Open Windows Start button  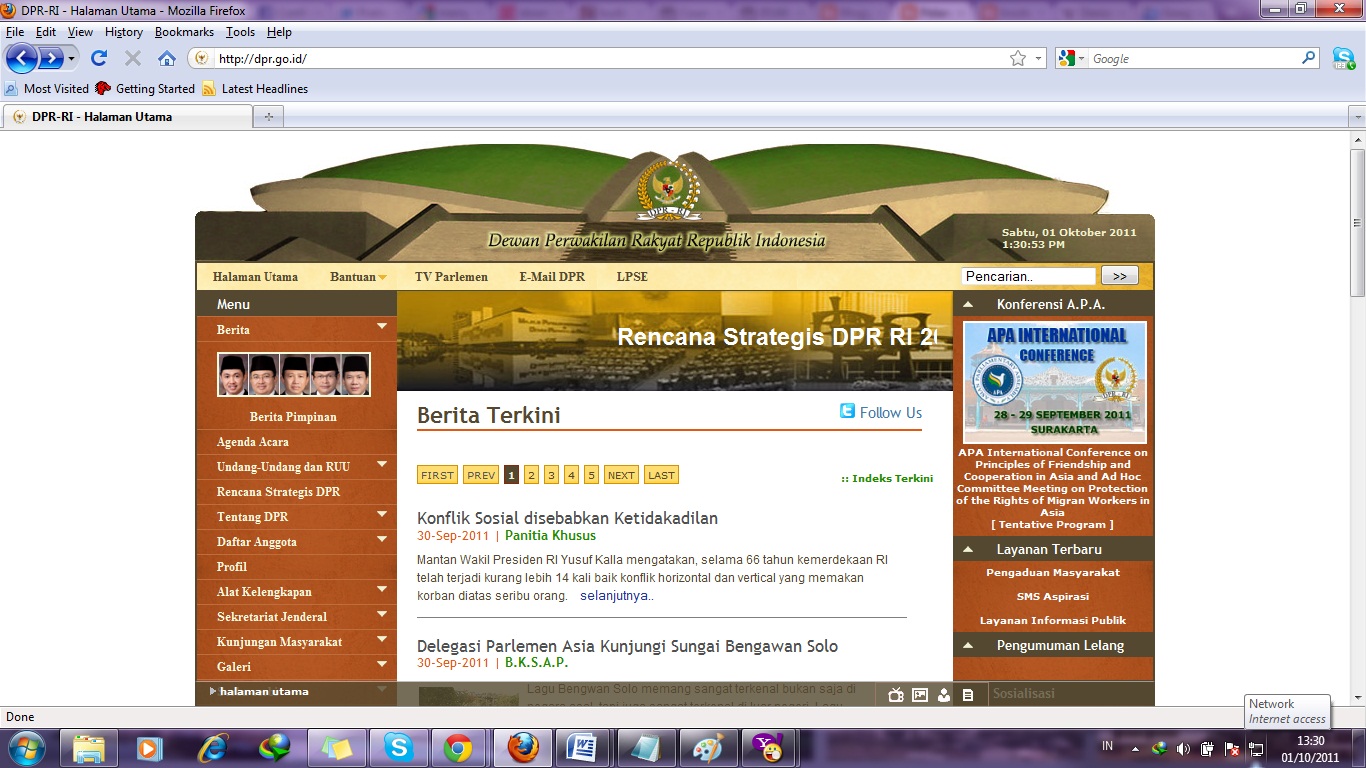(25, 747)
